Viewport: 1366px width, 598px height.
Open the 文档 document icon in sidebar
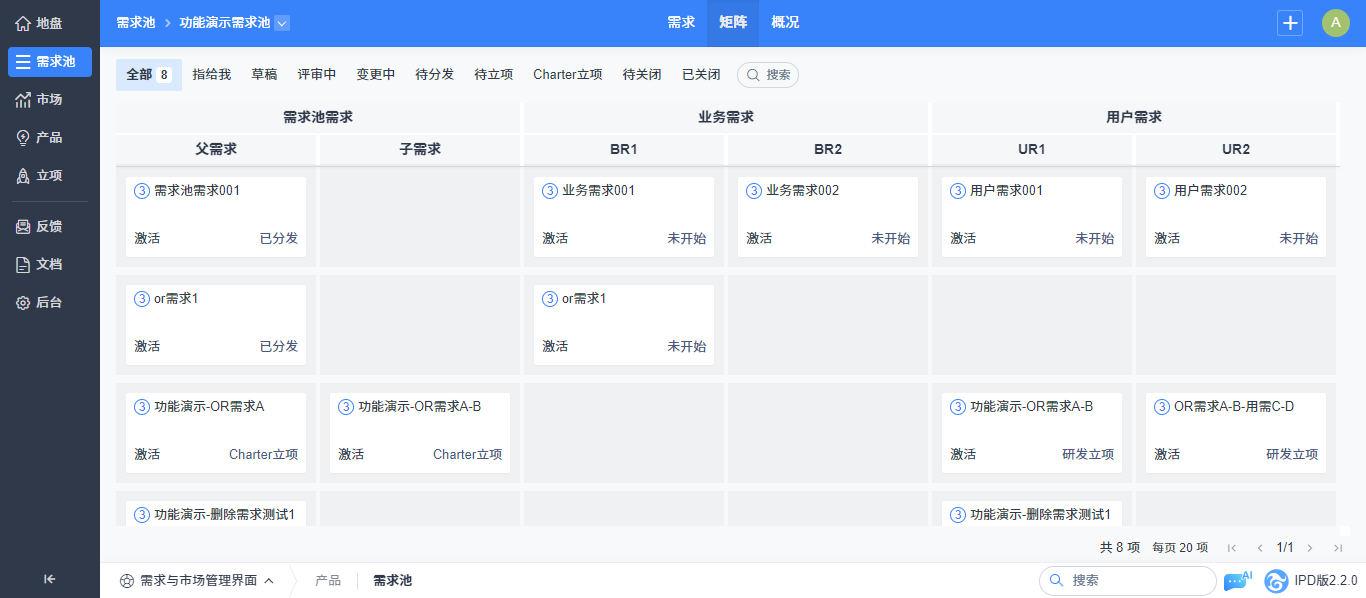coord(23,265)
